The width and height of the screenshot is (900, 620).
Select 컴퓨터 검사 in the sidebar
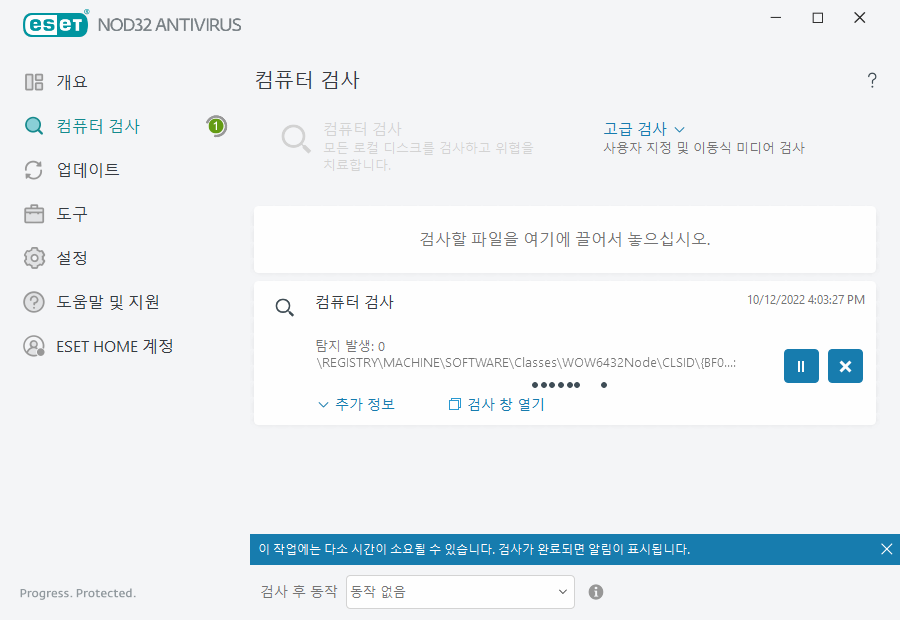tap(97, 126)
